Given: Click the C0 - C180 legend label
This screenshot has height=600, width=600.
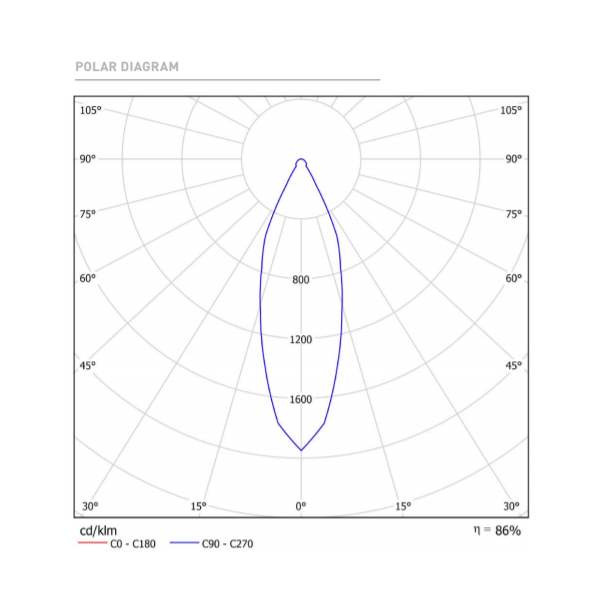Looking at the screenshot, I should 133,544.
